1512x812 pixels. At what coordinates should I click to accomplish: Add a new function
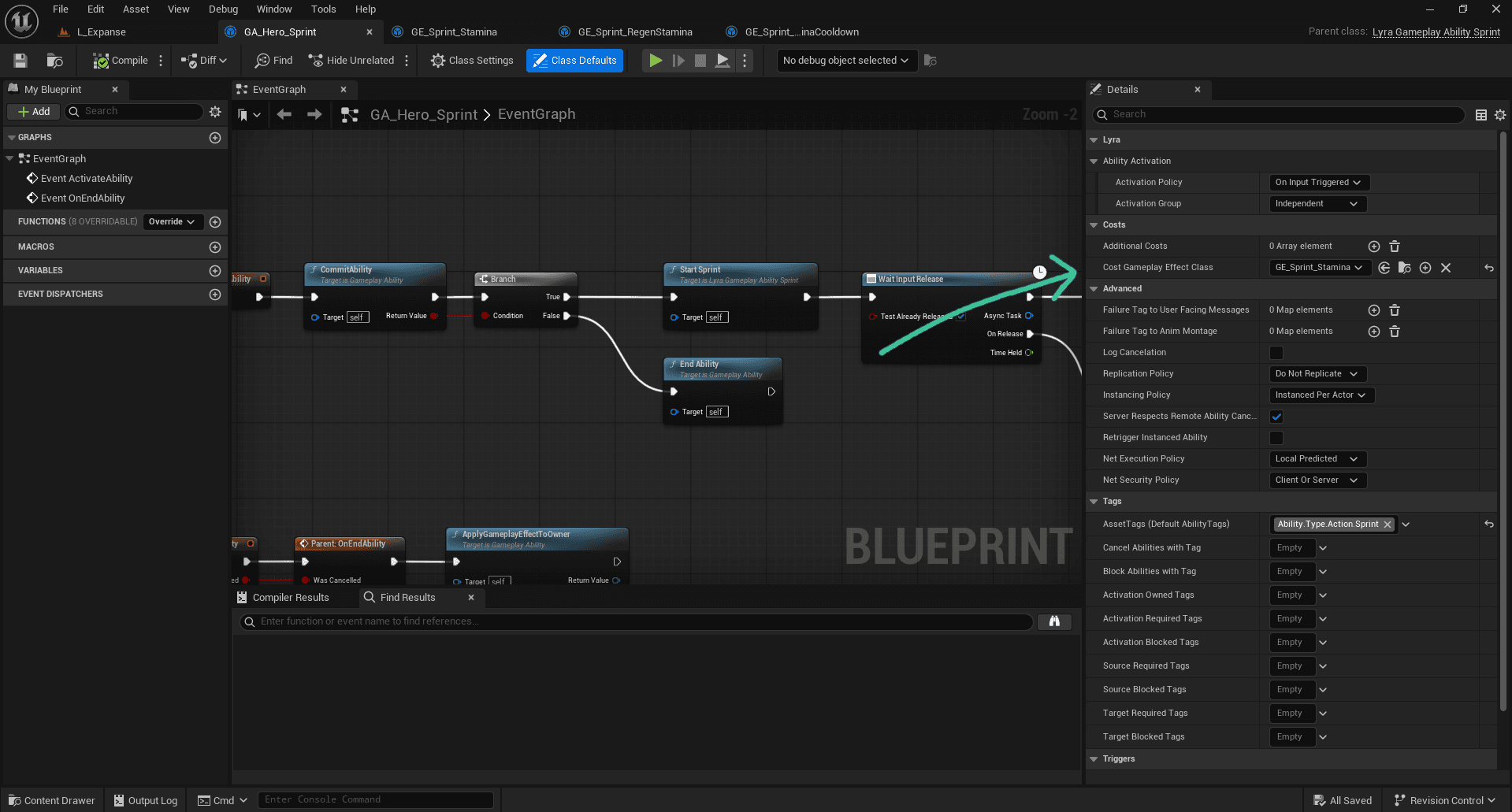click(x=215, y=222)
